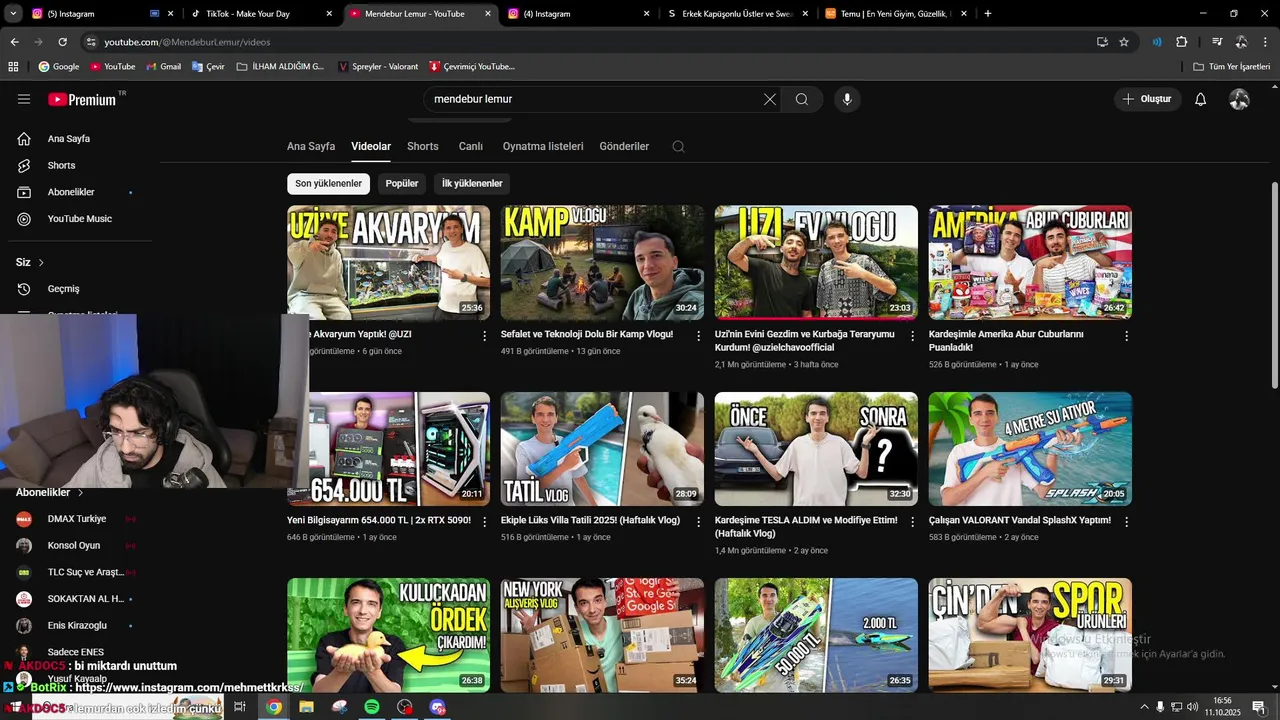
Task: Show hidden system tray icons
Action: coord(1144,707)
